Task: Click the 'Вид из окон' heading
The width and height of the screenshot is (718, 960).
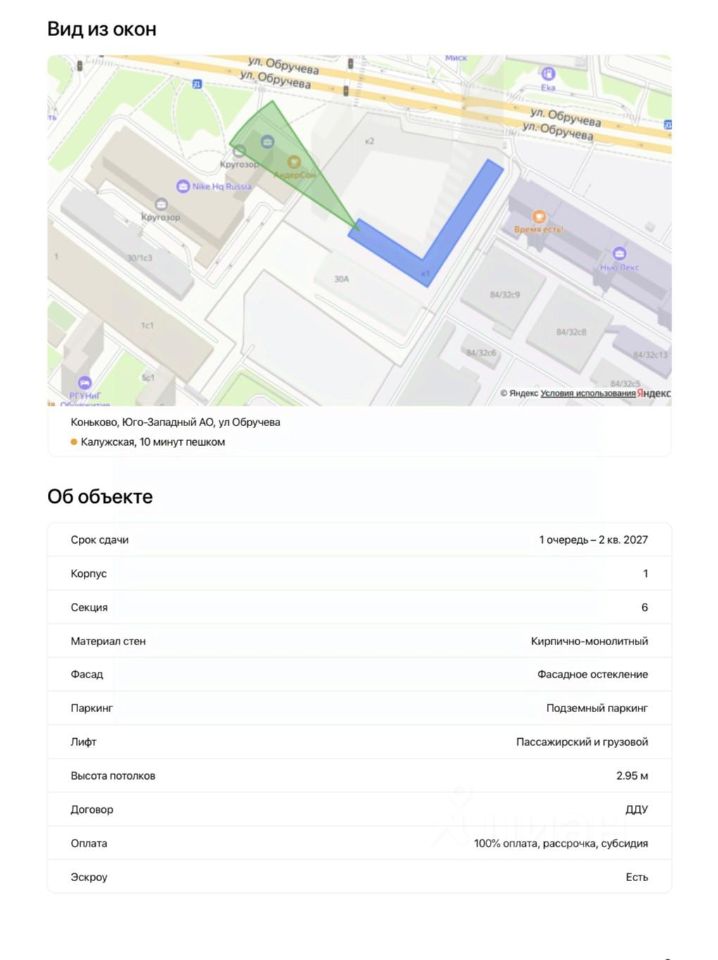Action: point(102,29)
